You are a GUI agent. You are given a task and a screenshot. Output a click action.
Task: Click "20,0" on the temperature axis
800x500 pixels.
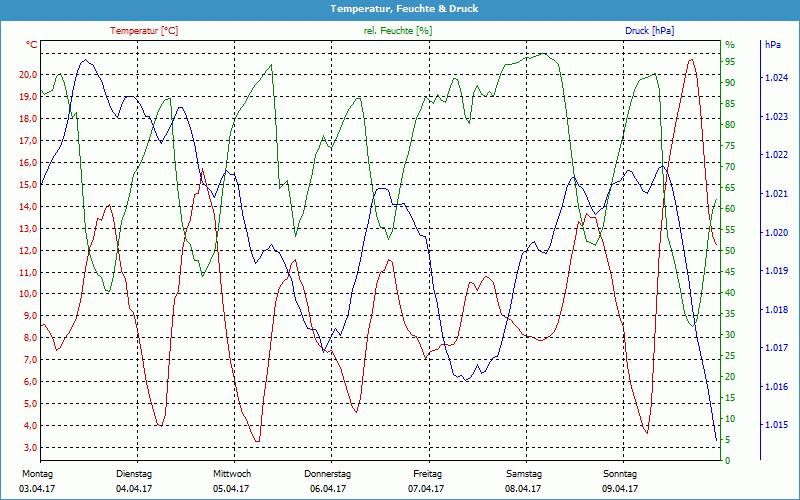click(x=28, y=74)
